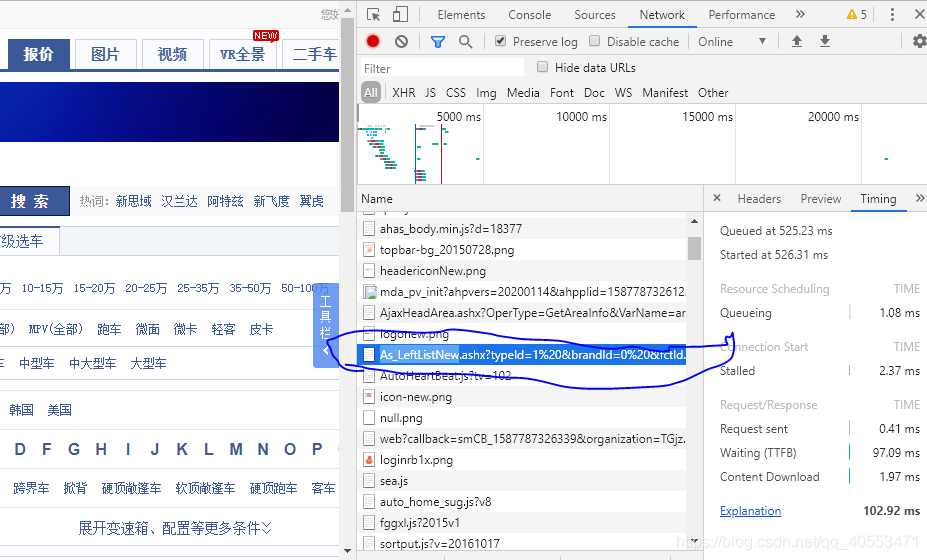Click the Name column header
Image resolution: width=927 pixels, height=560 pixels.
tap(530, 199)
